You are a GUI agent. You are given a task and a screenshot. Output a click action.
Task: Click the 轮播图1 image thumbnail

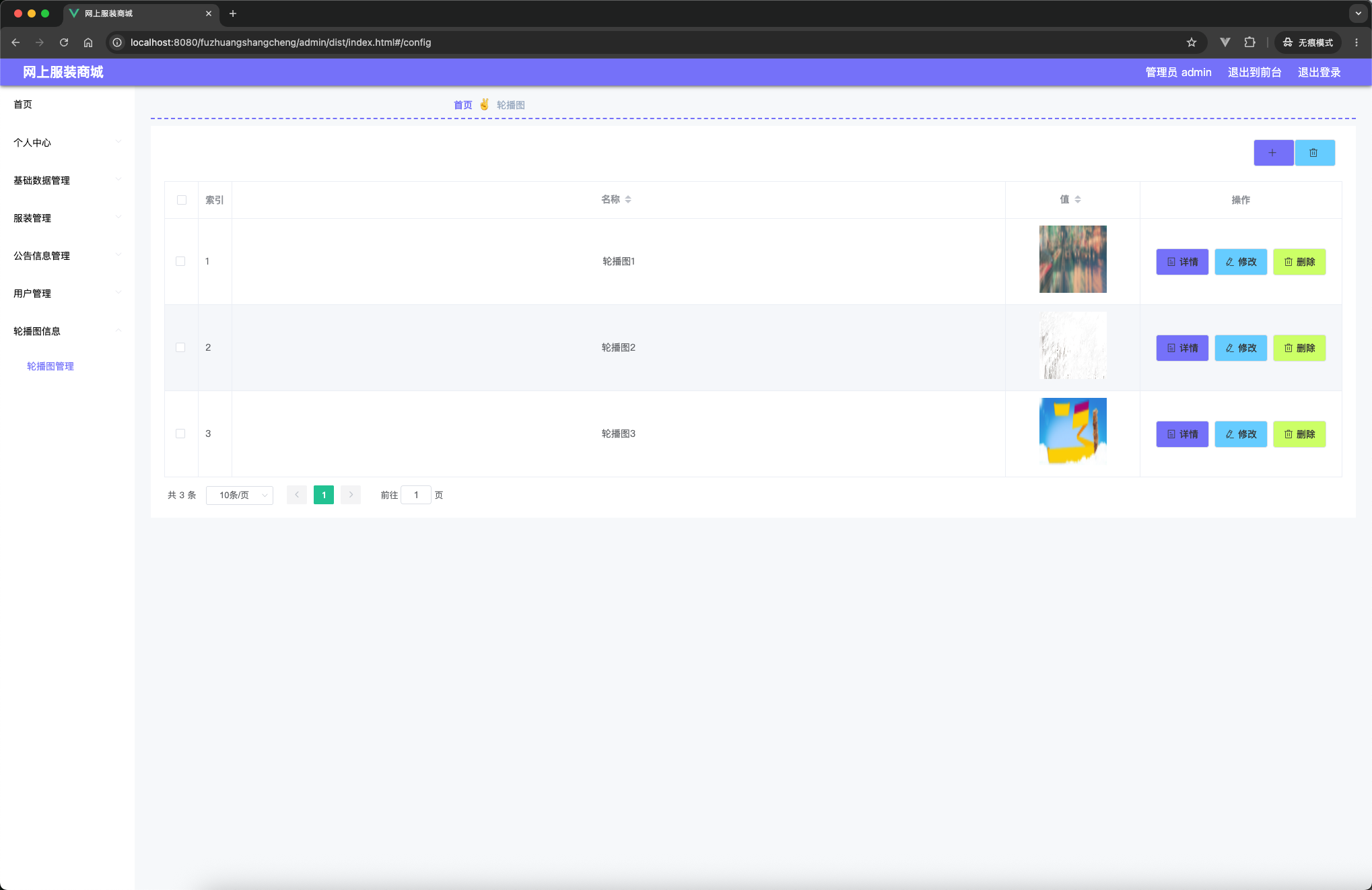pyautogui.click(x=1072, y=259)
